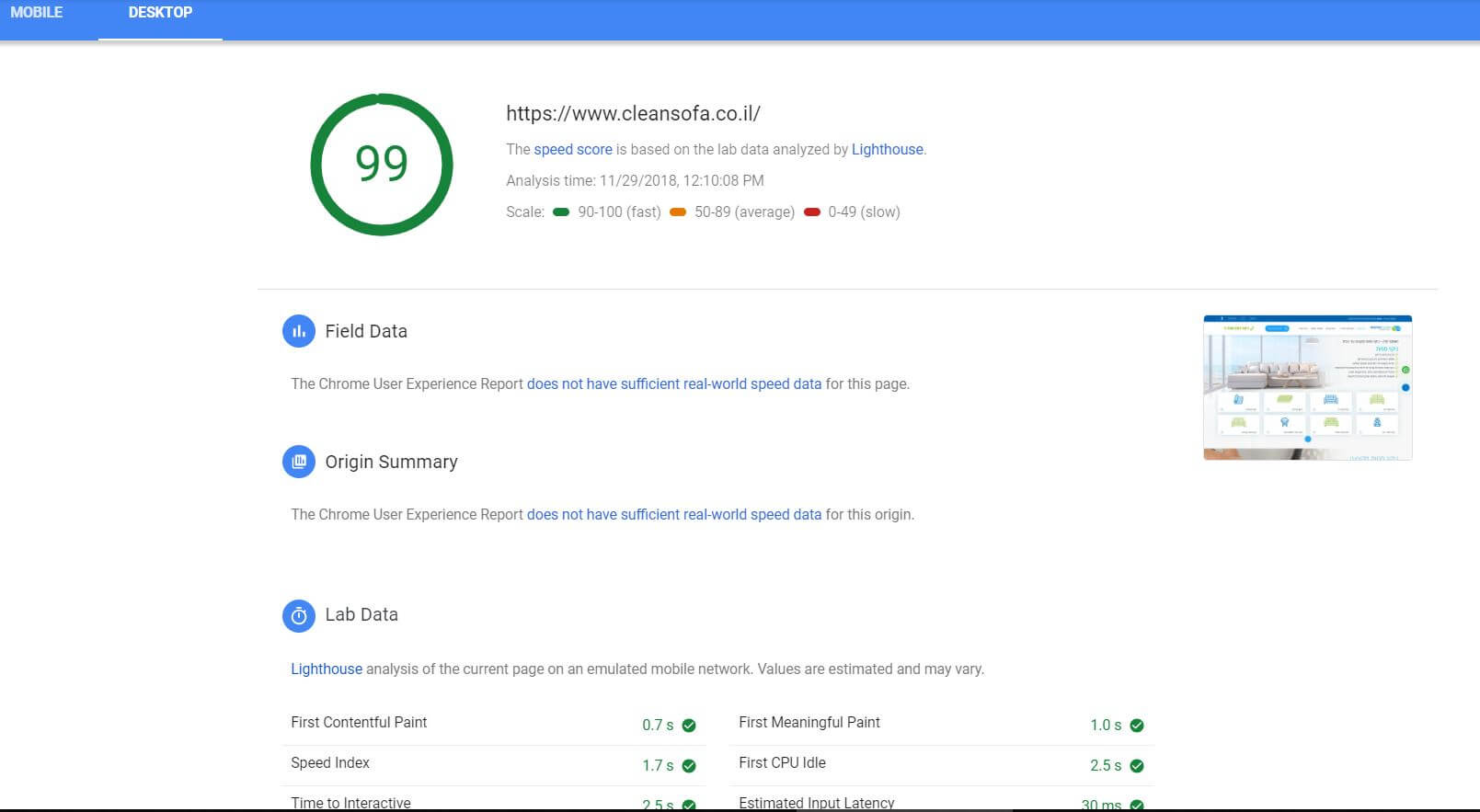Click the 2.5 s First CPU Idle value

click(x=1106, y=766)
